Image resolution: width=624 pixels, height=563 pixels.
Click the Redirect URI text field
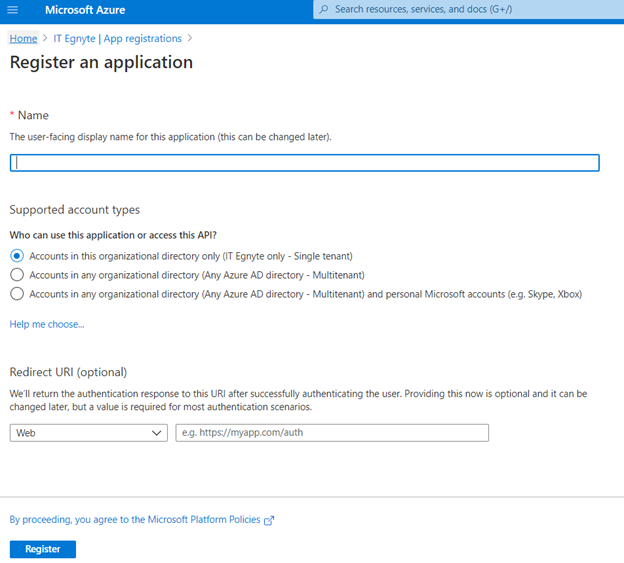332,432
